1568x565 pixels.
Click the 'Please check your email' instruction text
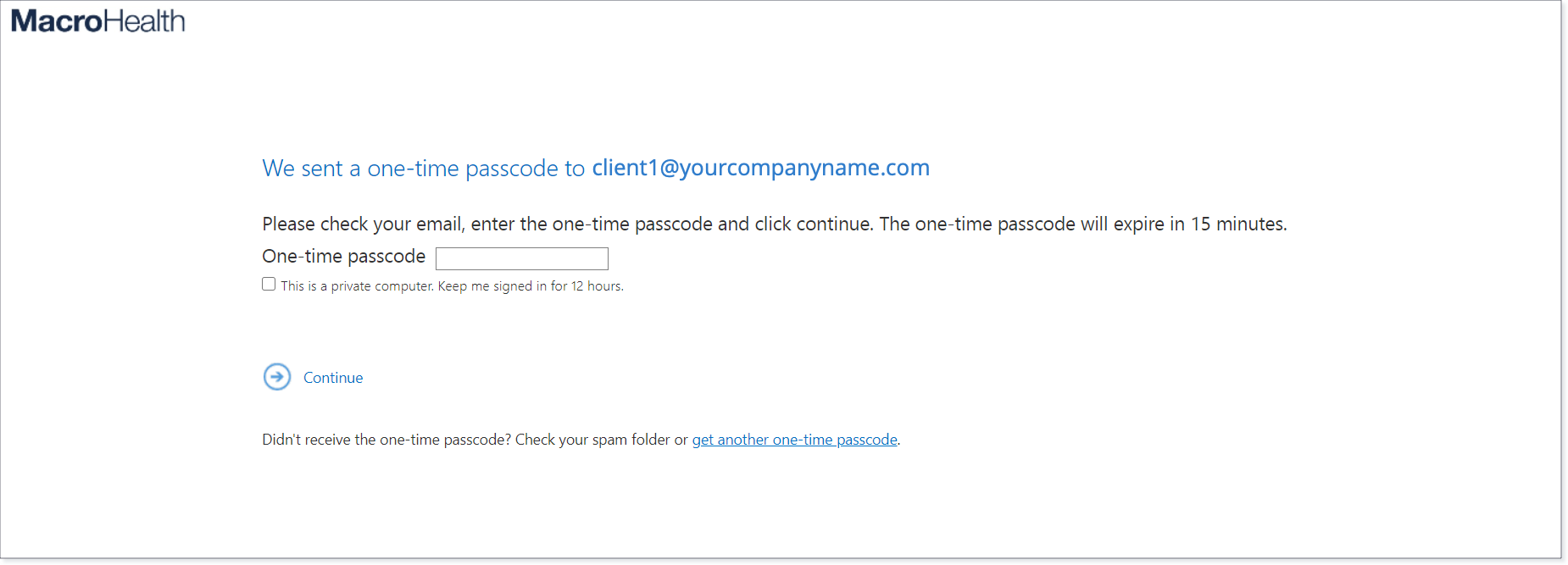363,224
